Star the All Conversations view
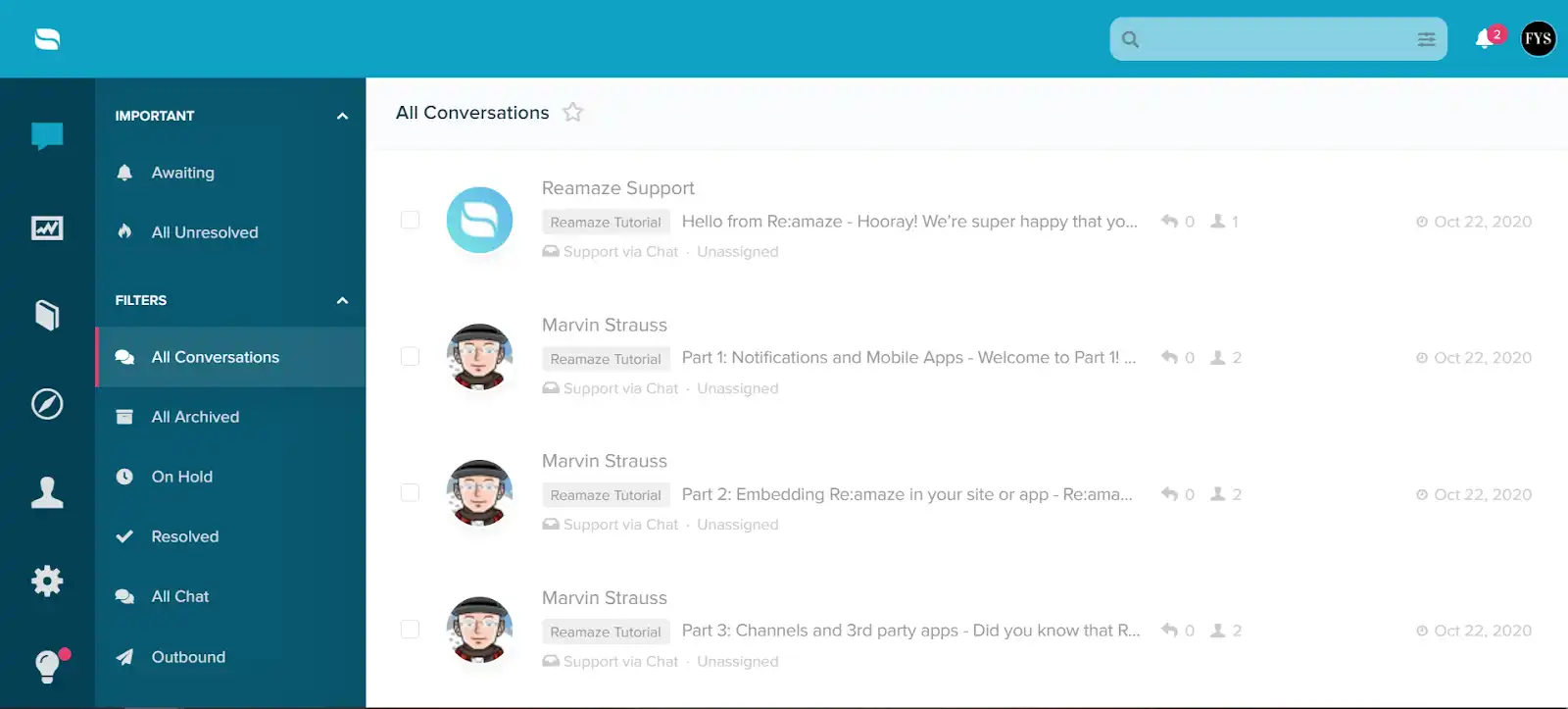 tap(572, 113)
